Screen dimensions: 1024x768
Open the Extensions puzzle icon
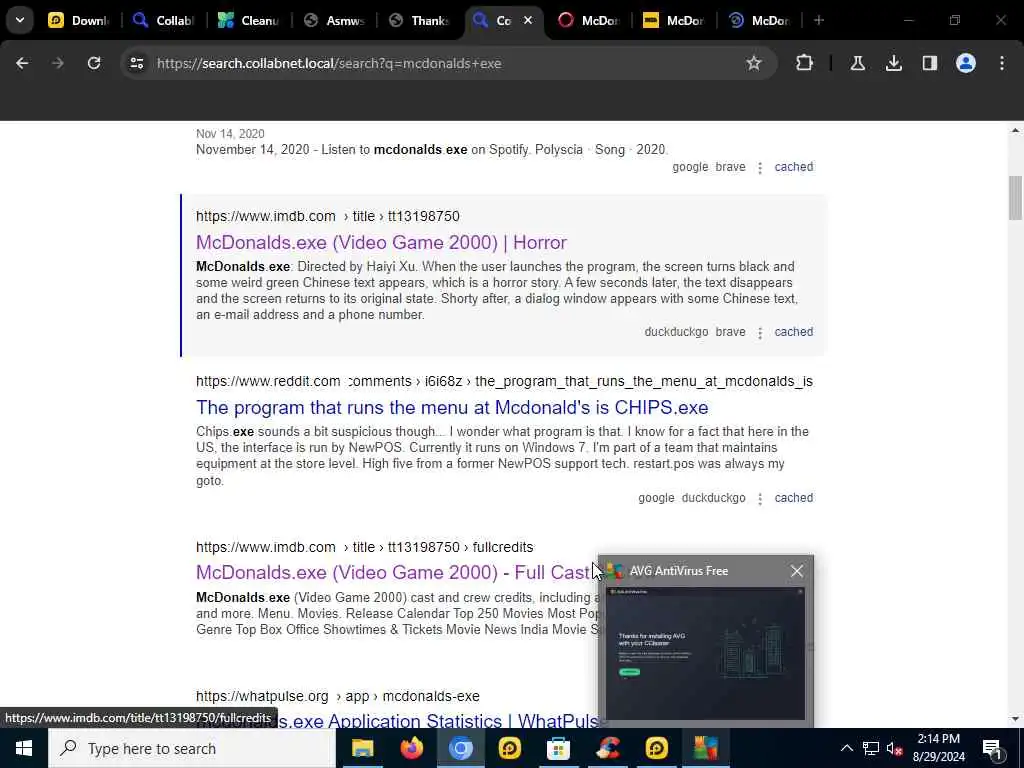coord(805,63)
